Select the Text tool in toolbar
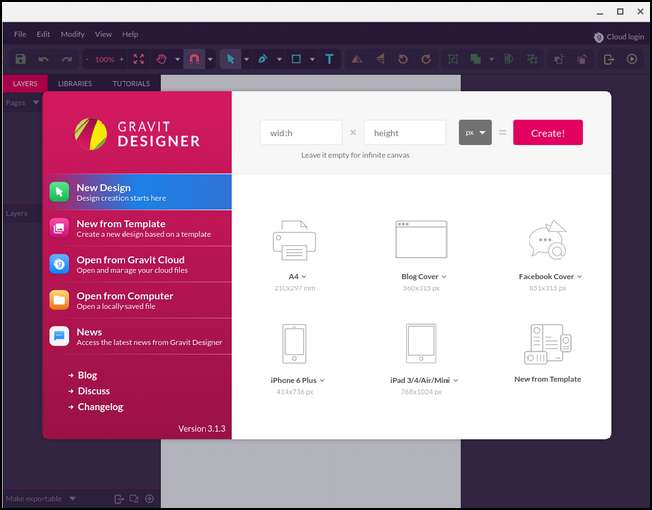 pos(329,59)
